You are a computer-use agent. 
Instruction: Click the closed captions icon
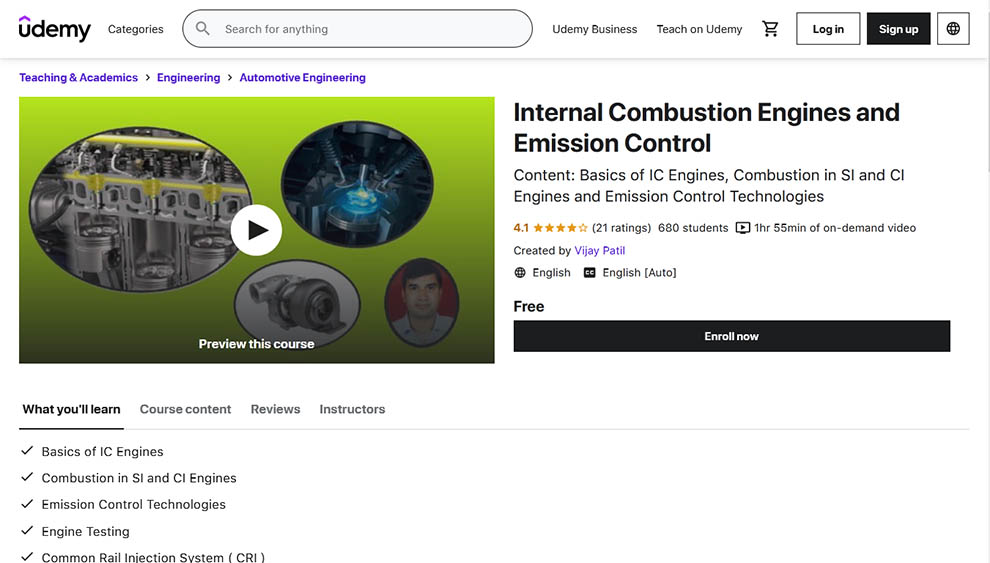click(x=589, y=273)
